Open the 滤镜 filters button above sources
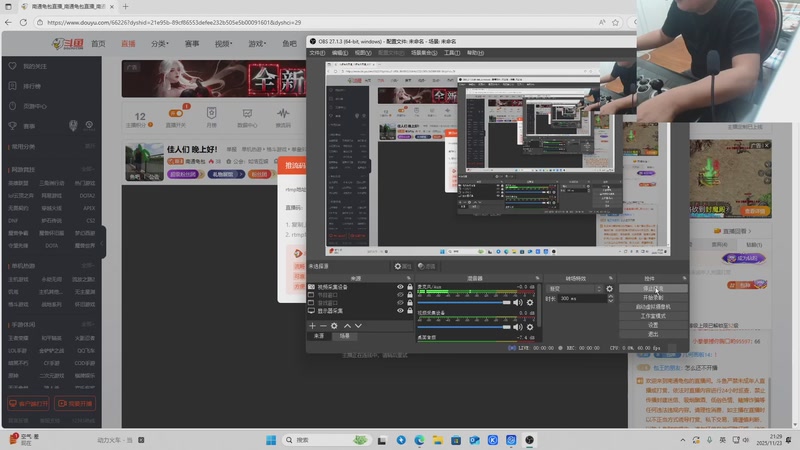This screenshot has height=450, width=800. [x=427, y=266]
